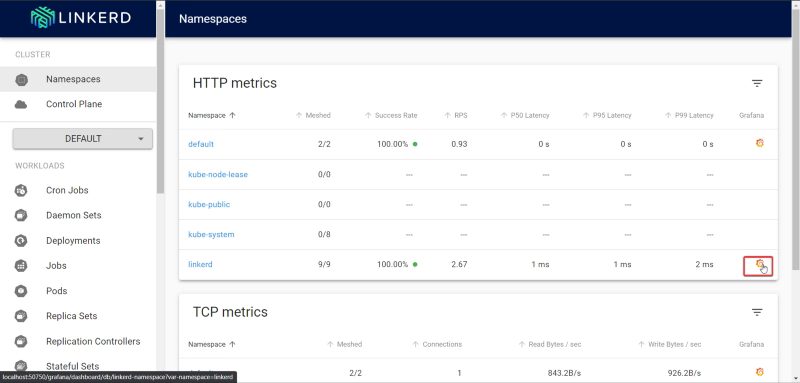Click the Linkerd logo
The width and height of the screenshot is (800, 383).
(81, 18)
